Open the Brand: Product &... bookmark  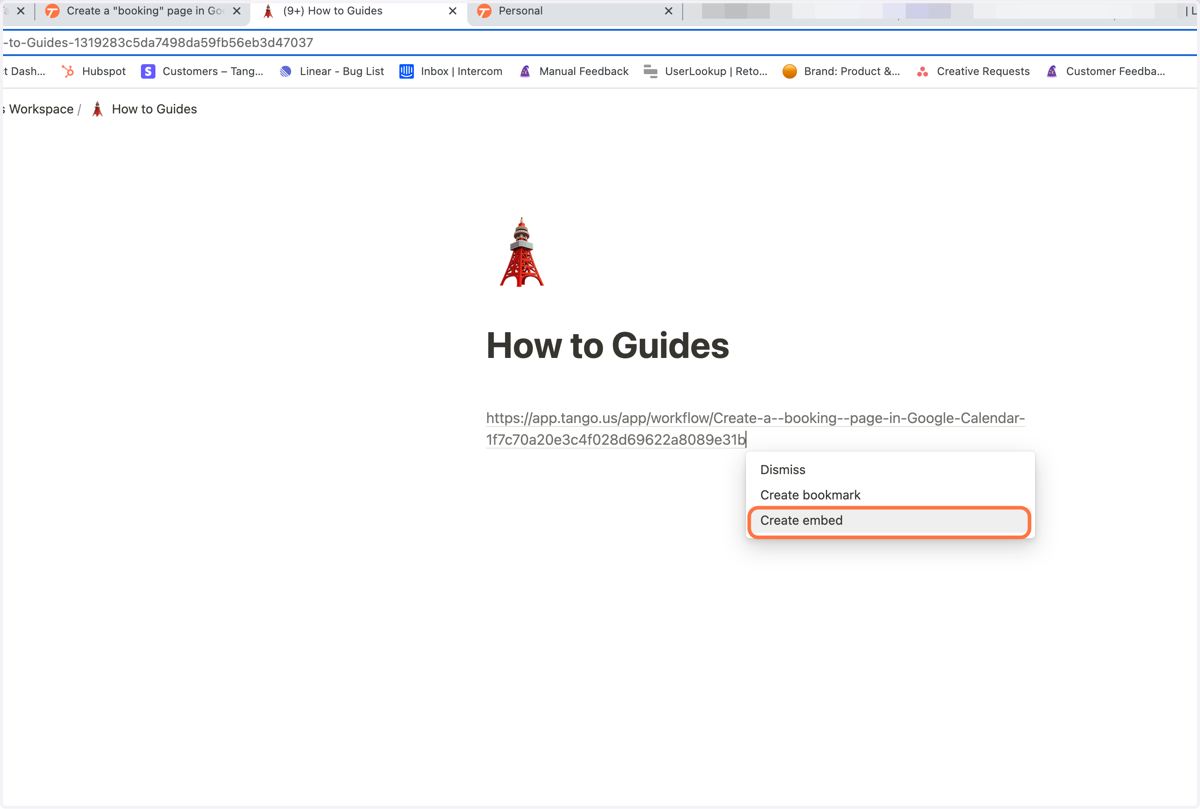click(840, 71)
